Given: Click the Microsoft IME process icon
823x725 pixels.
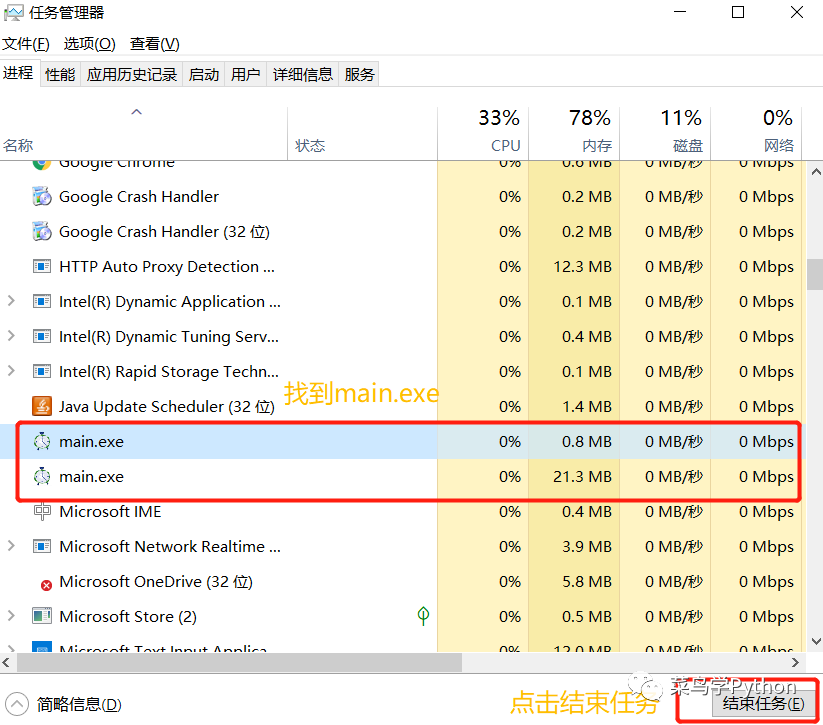Looking at the screenshot, I should 42,511.
